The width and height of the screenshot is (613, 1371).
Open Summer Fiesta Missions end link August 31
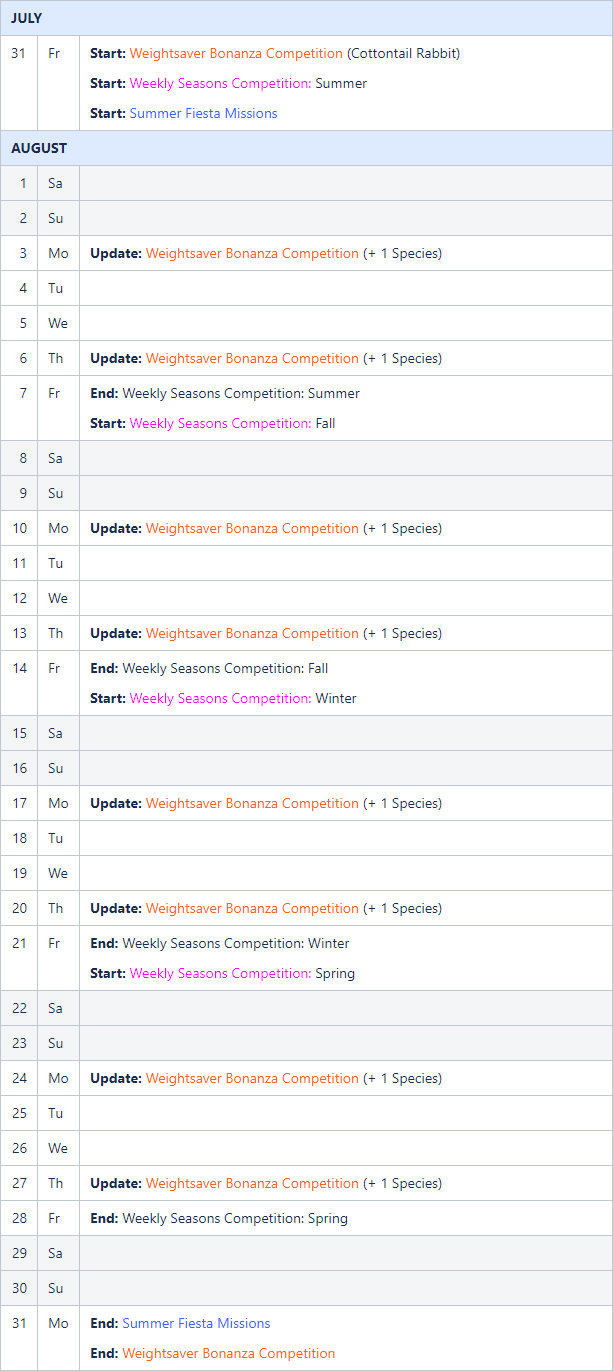click(x=196, y=1323)
